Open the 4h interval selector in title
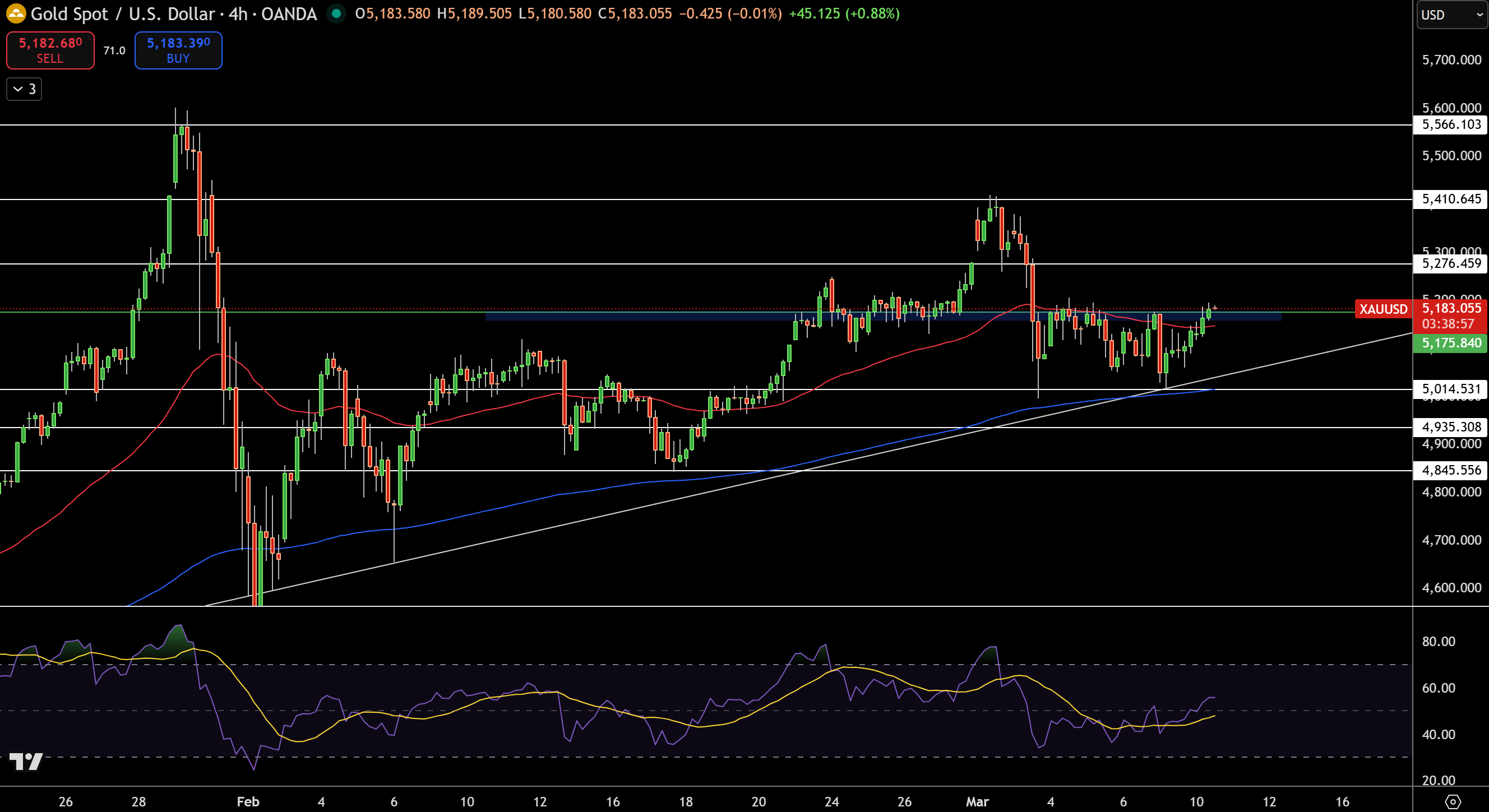 (238, 13)
